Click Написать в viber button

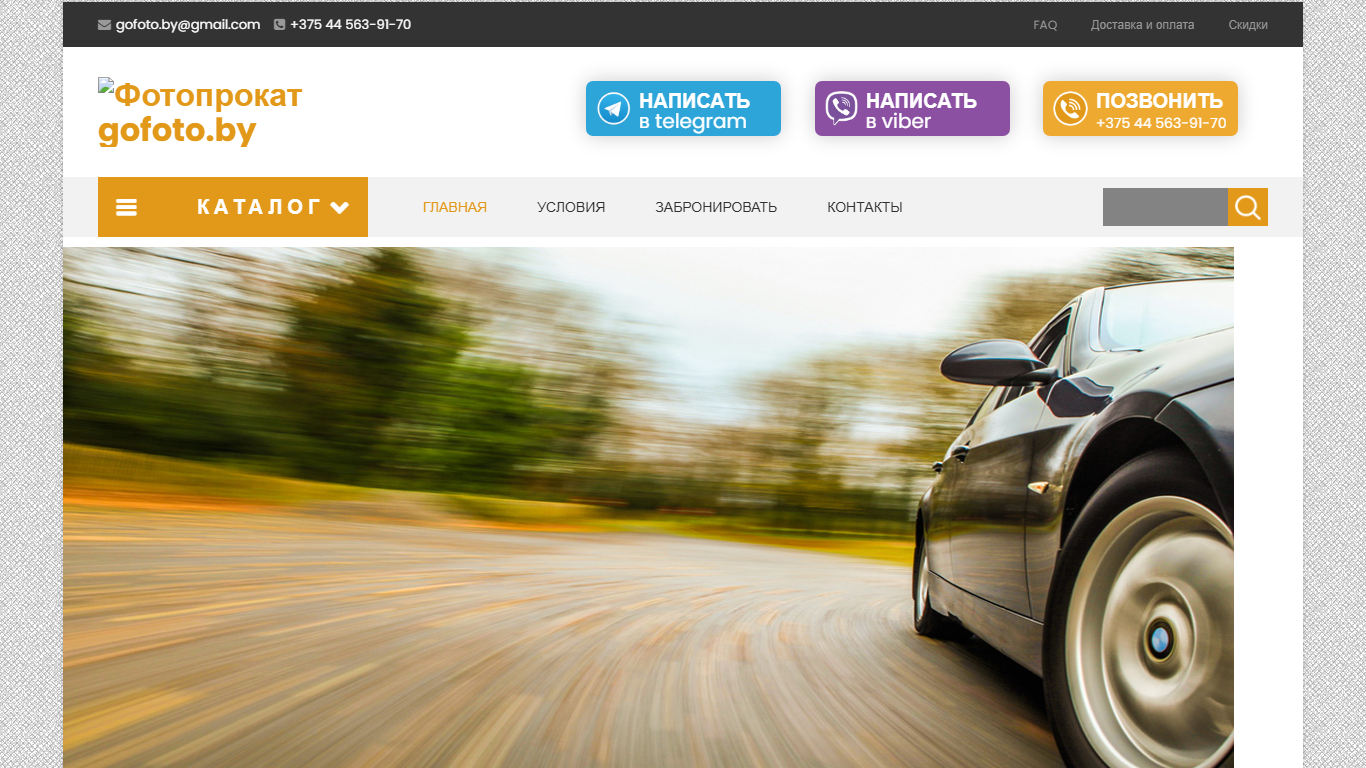912,108
